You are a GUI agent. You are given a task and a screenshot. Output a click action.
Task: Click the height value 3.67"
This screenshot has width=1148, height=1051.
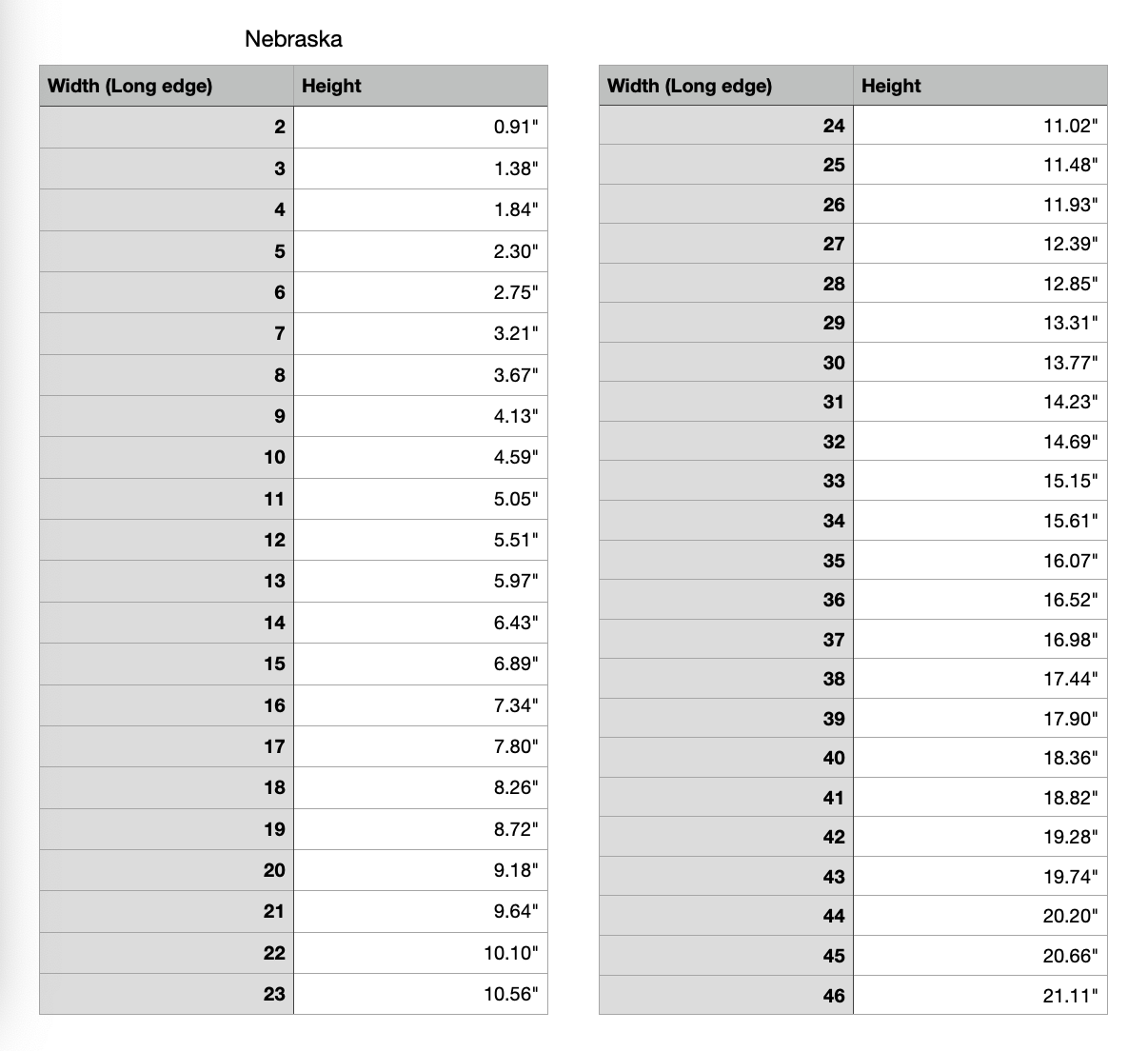click(515, 375)
